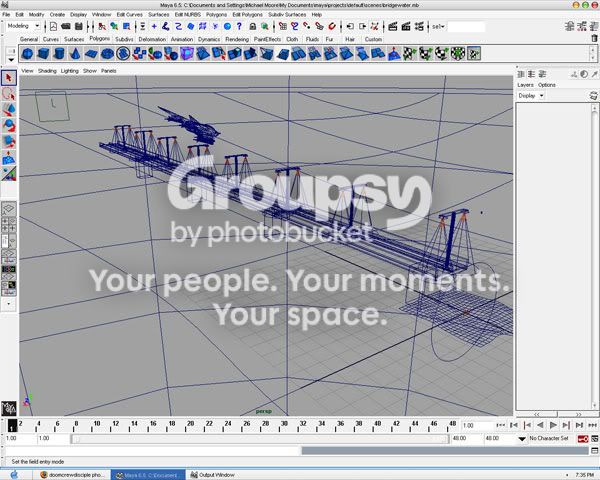Click the shelf trash can icon
Viewport: 600px width, 480px height.
(x=594, y=39)
